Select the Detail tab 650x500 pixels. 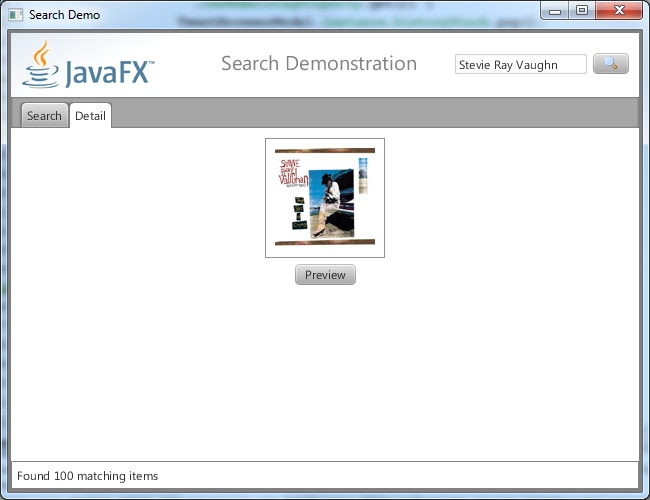(x=90, y=116)
